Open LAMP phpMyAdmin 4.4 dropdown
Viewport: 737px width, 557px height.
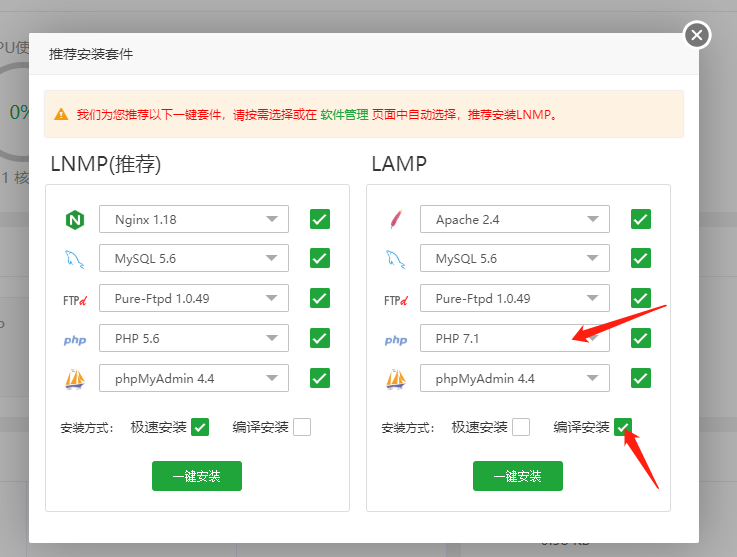pyautogui.click(x=515, y=378)
